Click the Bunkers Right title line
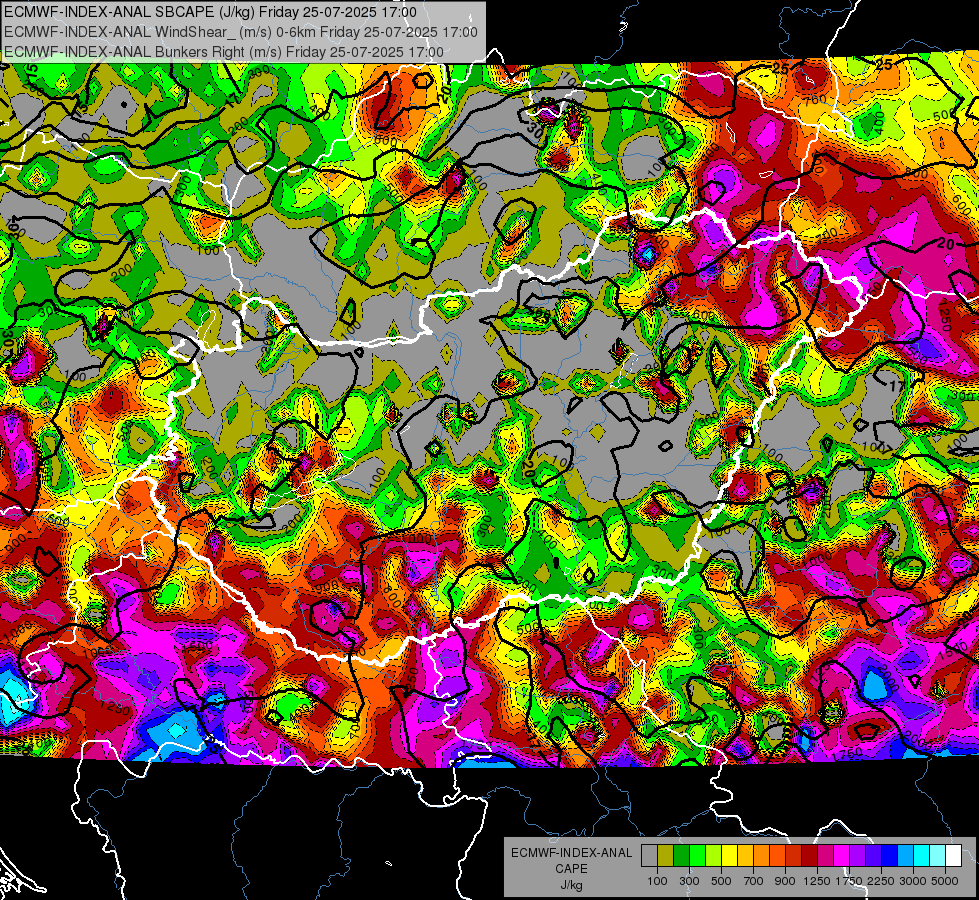Screen dimensions: 979x900 (x=224, y=52)
